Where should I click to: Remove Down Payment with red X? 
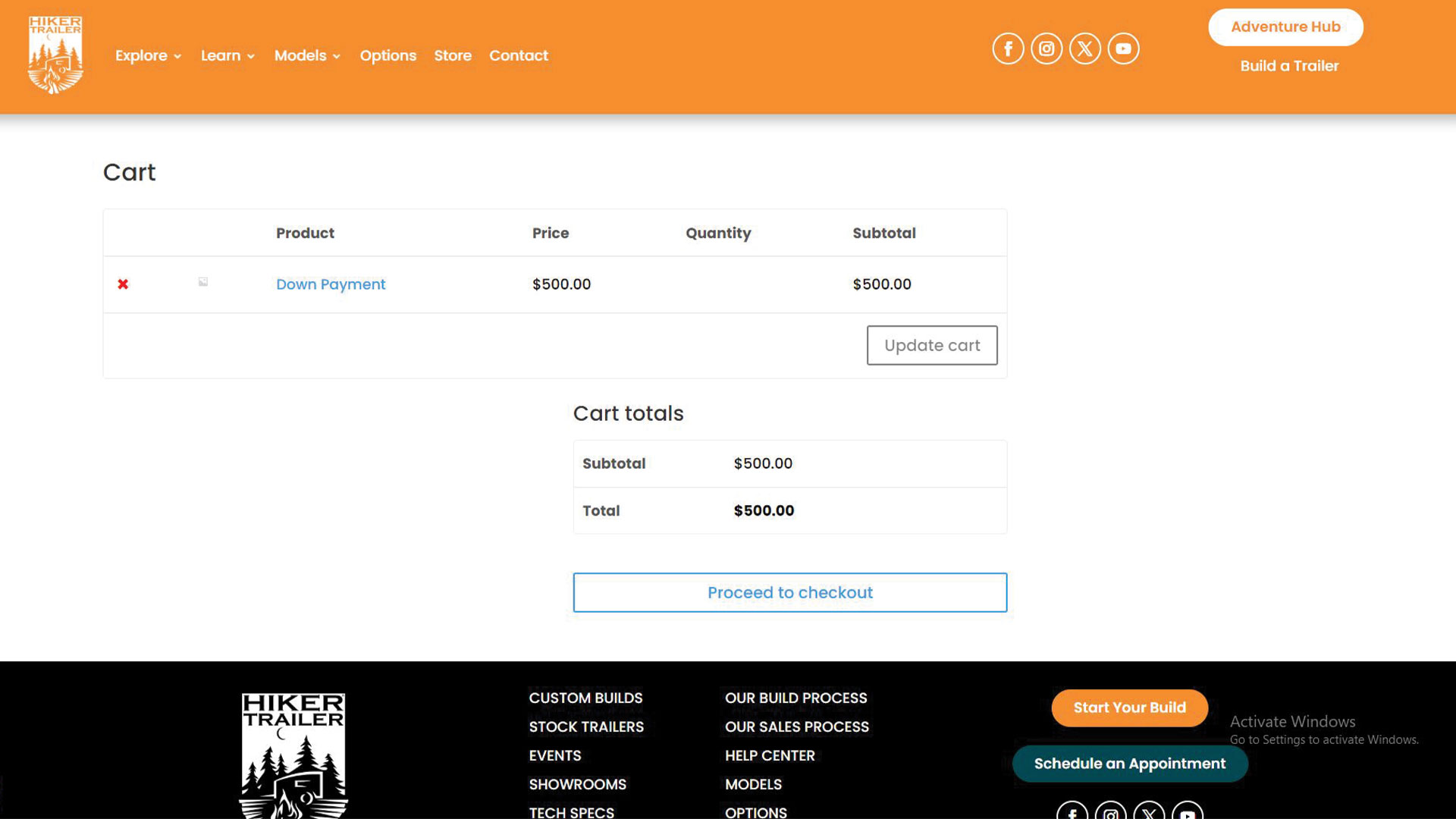(x=123, y=284)
